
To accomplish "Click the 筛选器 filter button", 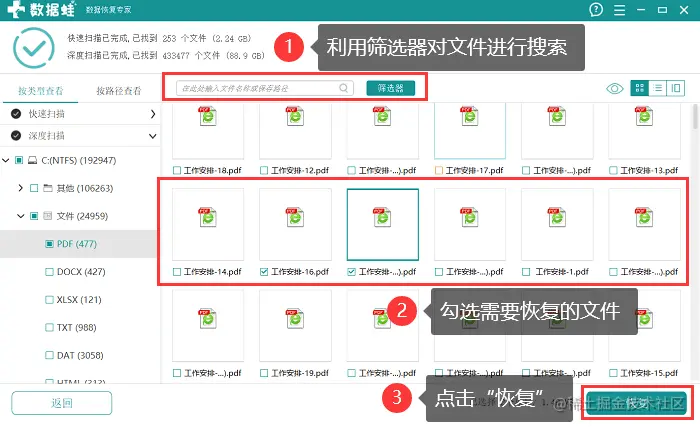I will (391, 88).
